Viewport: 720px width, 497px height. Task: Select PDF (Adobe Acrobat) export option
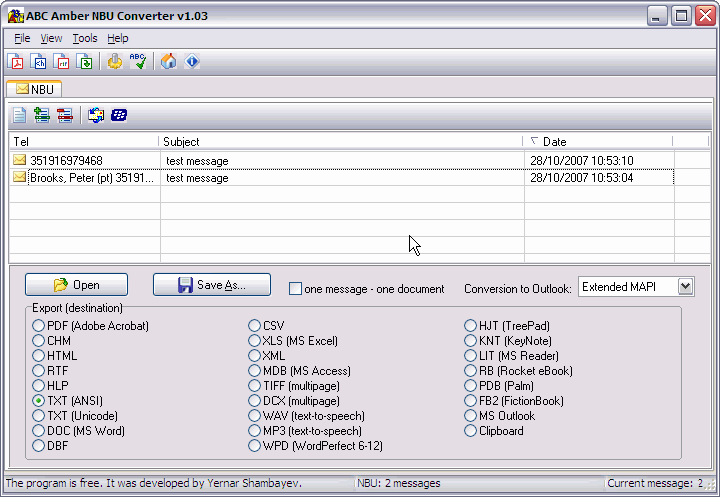39,326
